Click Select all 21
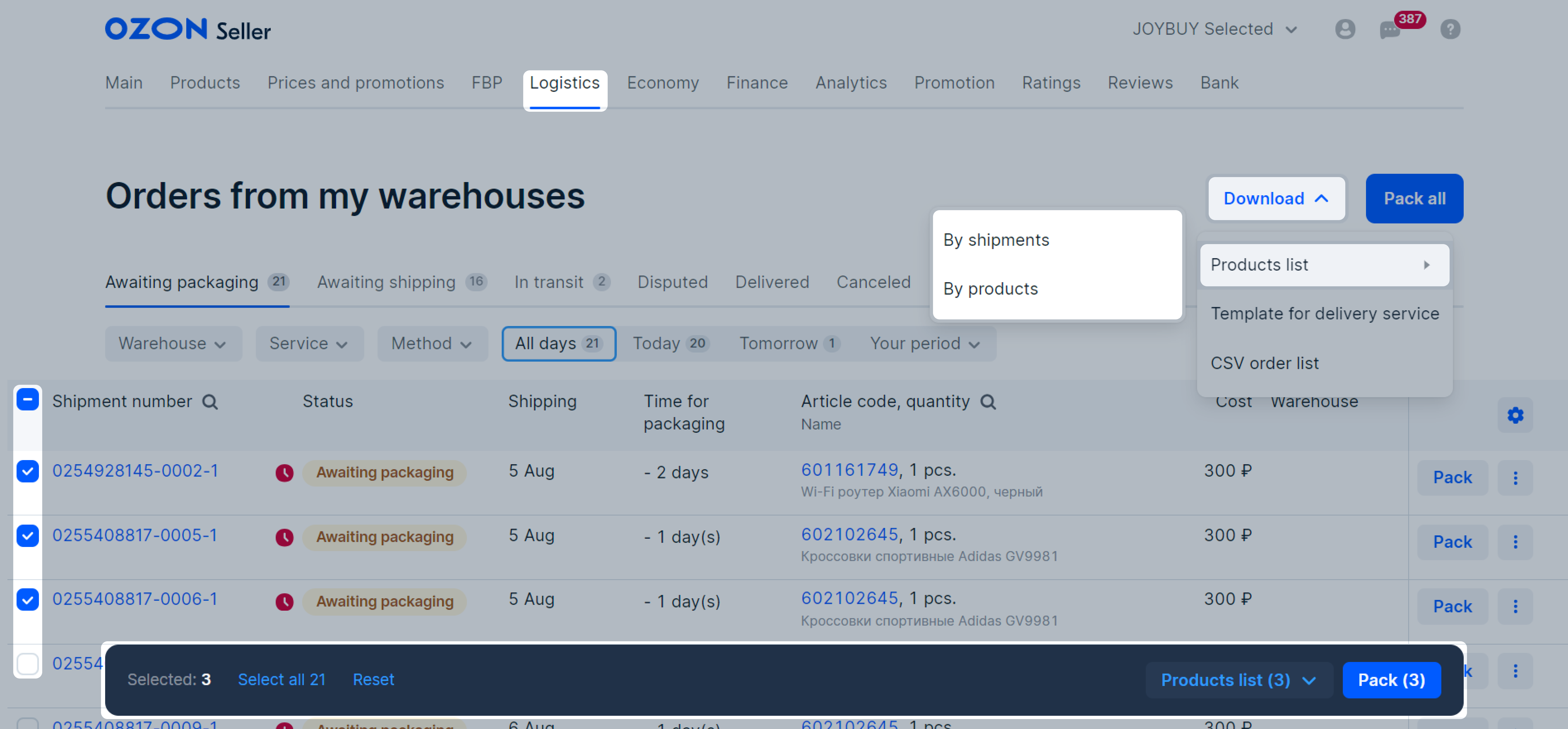The height and width of the screenshot is (729, 1568). click(282, 680)
